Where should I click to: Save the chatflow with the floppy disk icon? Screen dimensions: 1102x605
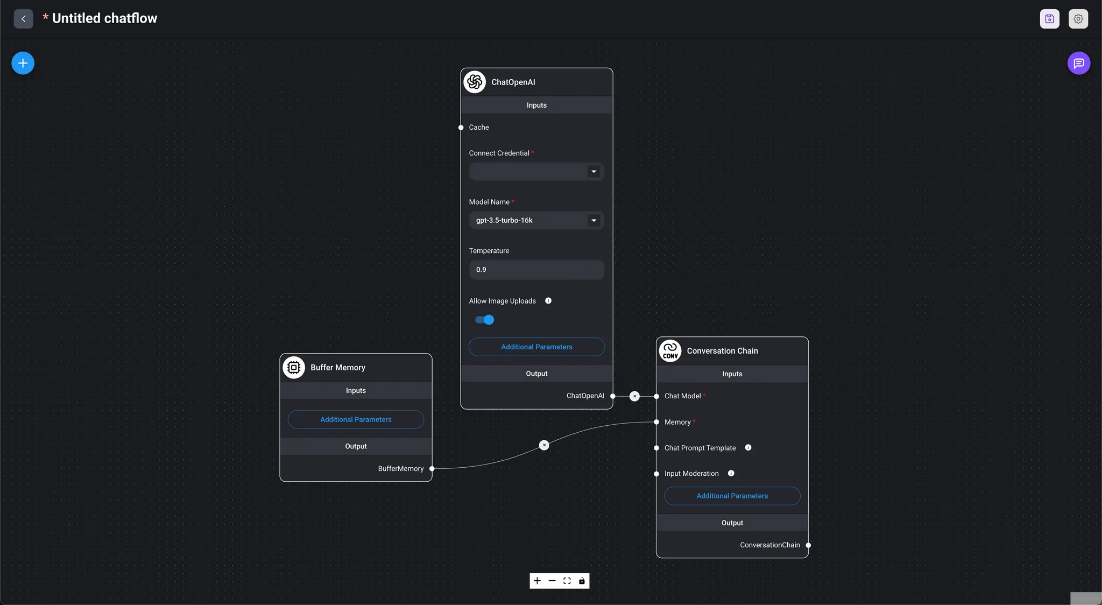[1049, 19]
